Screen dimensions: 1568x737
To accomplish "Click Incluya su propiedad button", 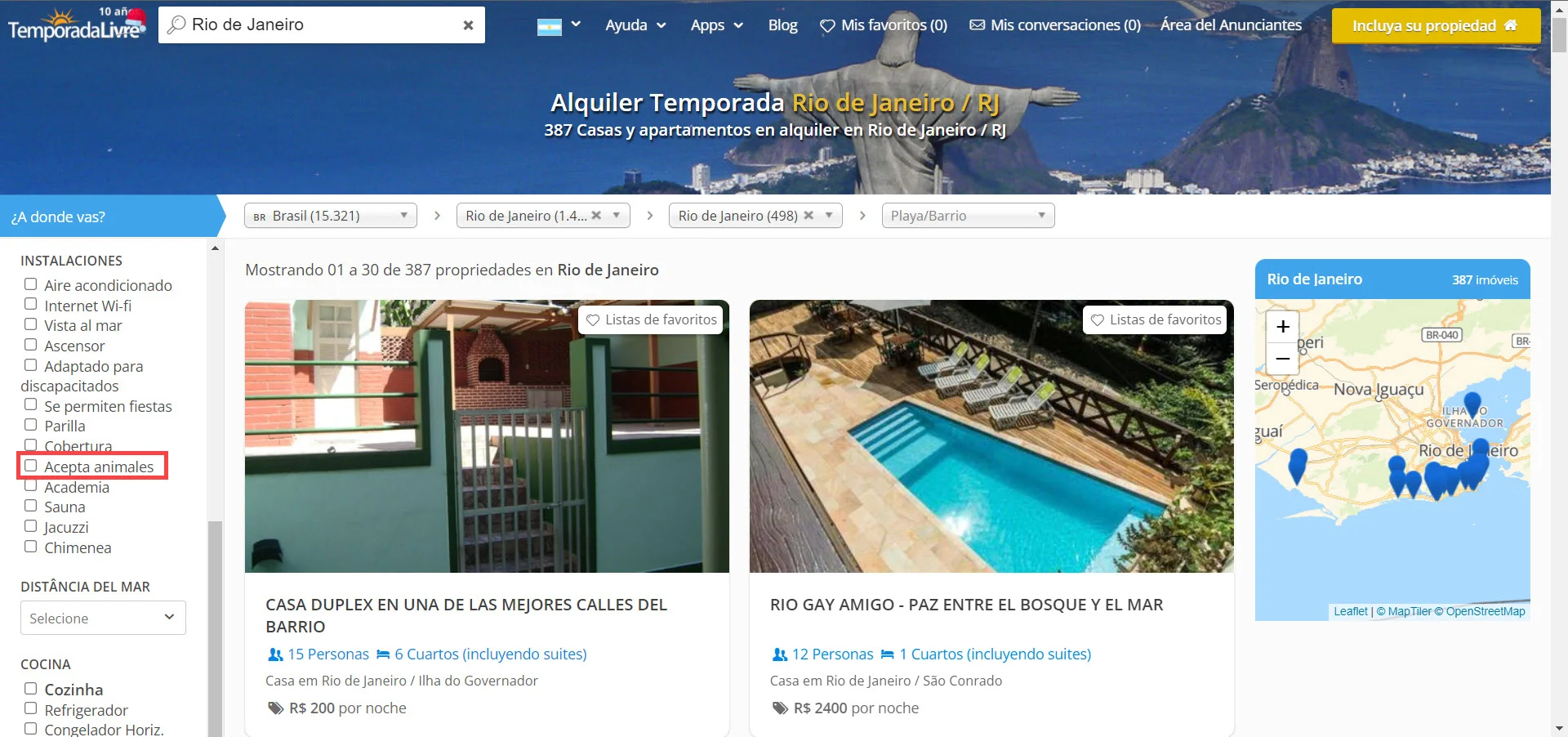I will [1436, 25].
